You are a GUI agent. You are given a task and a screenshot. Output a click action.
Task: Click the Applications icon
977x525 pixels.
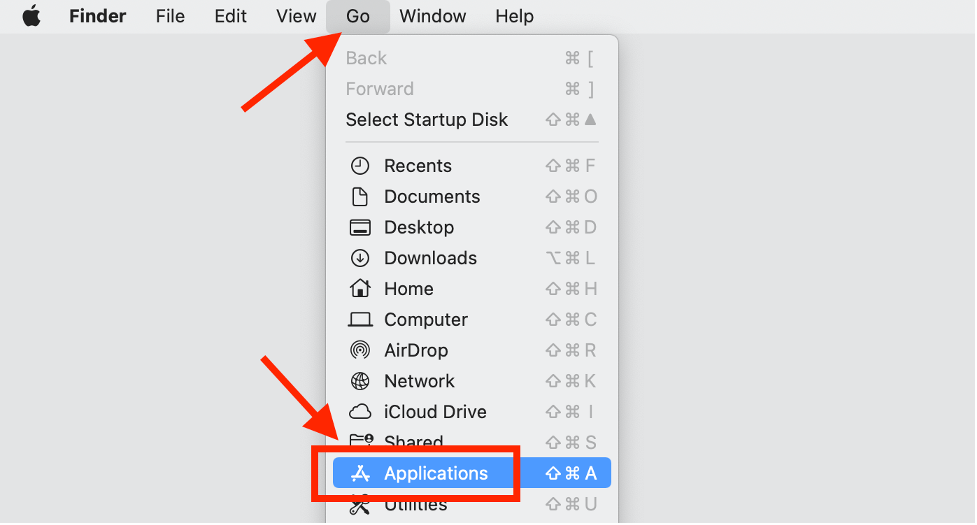point(360,474)
